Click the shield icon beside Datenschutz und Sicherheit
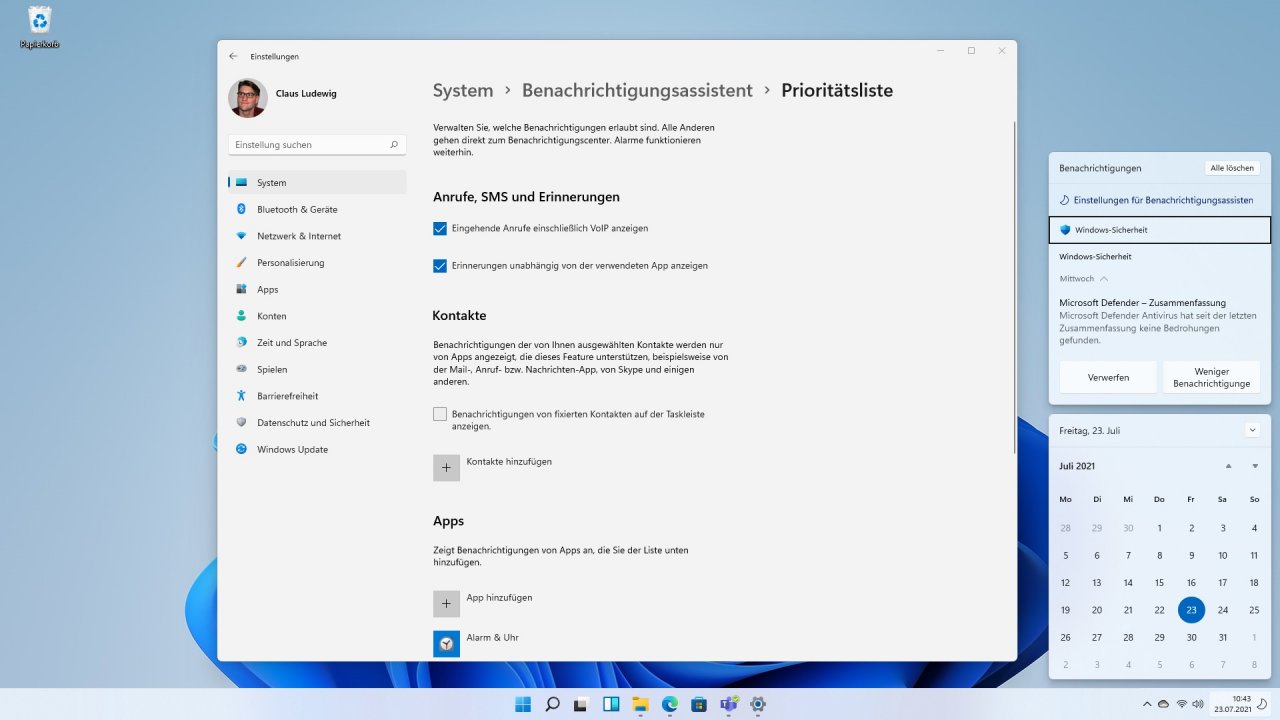Viewport: 1280px width, 720px height. pyautogui.click(x=241, y=422)
